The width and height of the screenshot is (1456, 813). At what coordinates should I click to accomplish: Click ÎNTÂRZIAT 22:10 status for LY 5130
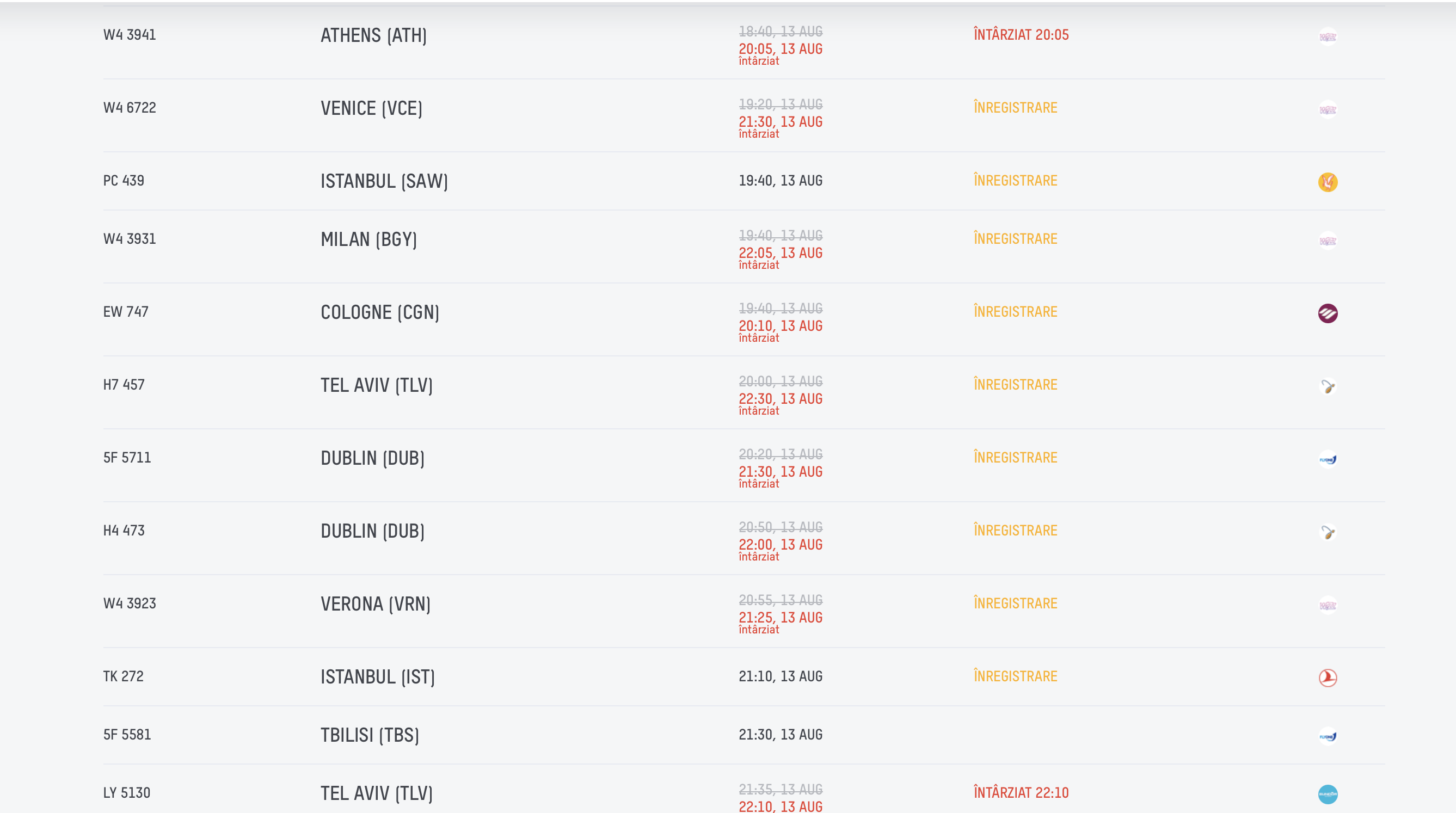[x=1021, y=792]
